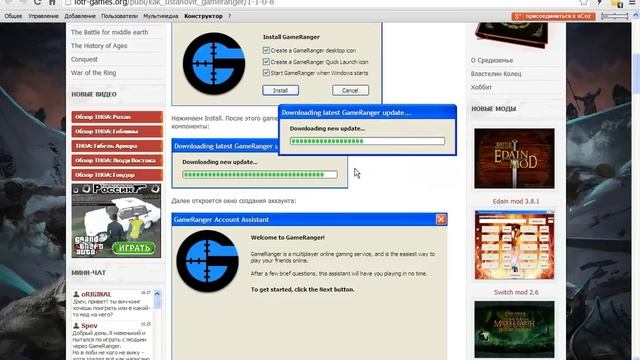640x360 pixels.
Task: Click the GameRanger Account Assistant title bar
Action: tap(309, 220)
